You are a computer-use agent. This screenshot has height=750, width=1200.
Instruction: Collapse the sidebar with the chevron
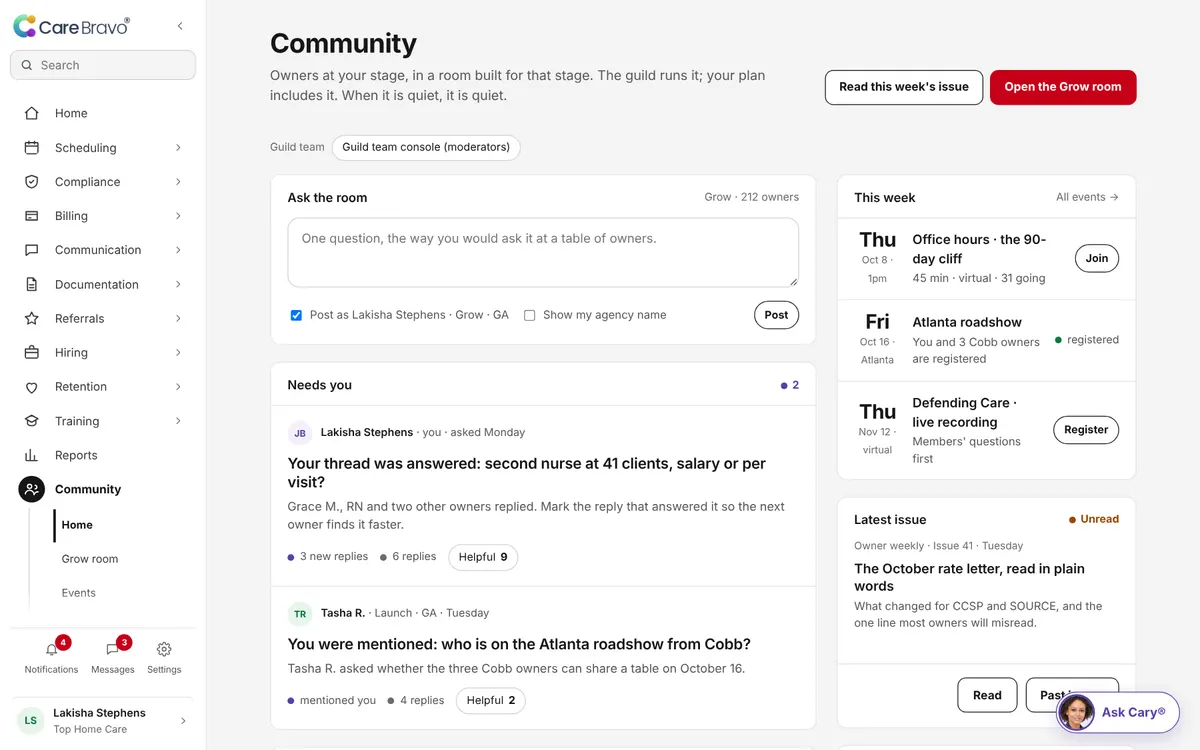(x=180, y=26)
